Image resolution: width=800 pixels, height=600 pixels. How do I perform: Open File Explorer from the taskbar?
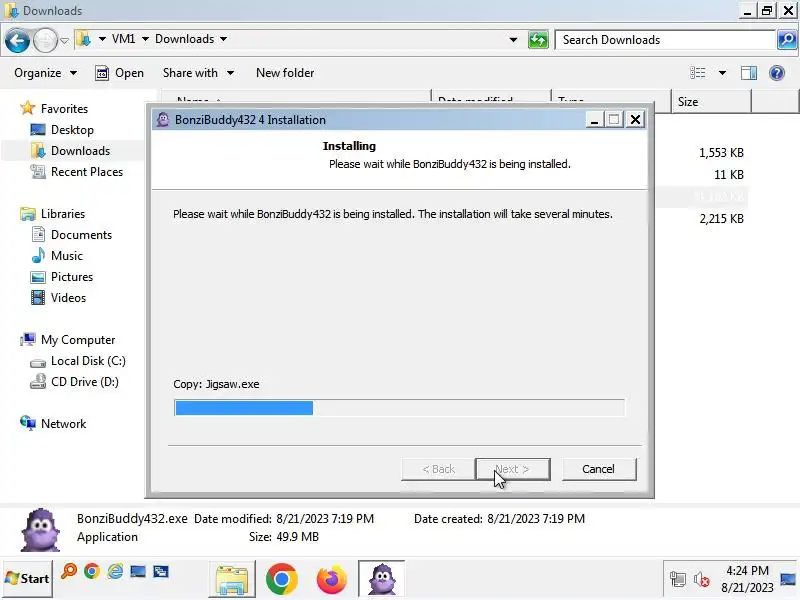coord(232,580)
